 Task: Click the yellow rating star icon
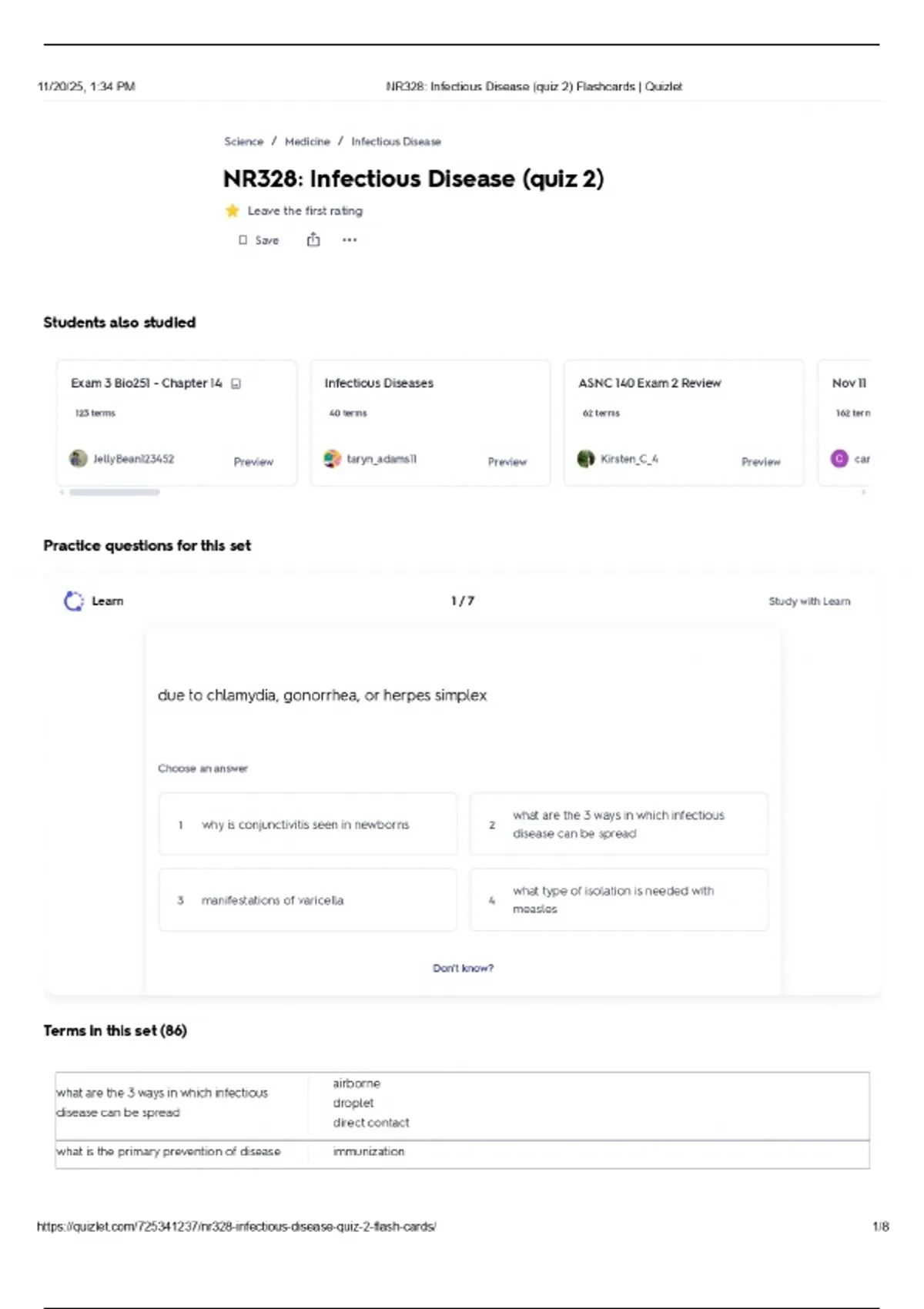click(232, 210)
